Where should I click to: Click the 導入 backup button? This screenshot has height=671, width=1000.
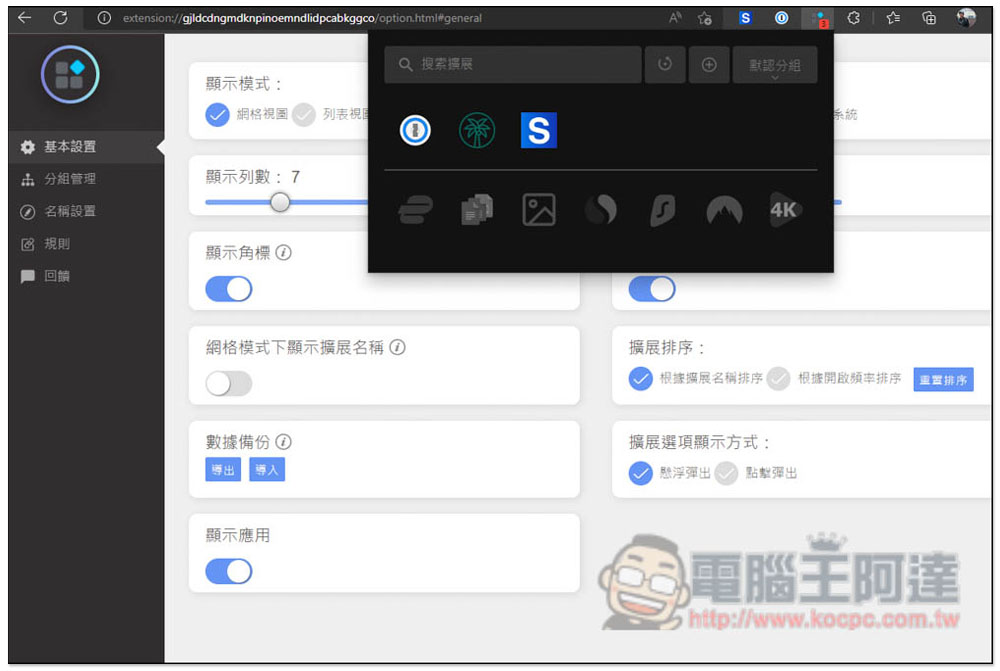(x=267, y=470)
